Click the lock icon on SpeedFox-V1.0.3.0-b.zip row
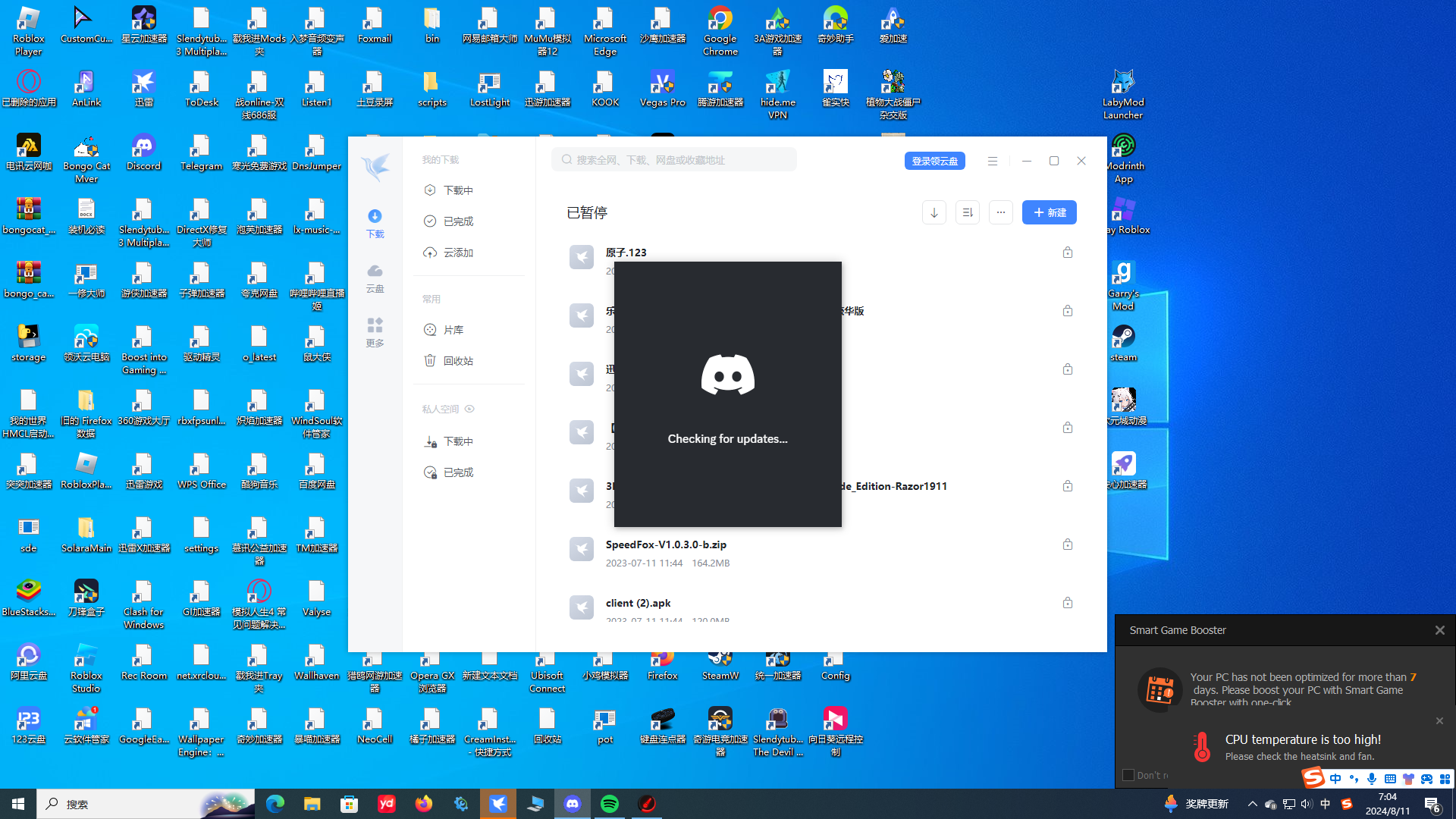The image size is (1456, 819). tap(1067, 544)
